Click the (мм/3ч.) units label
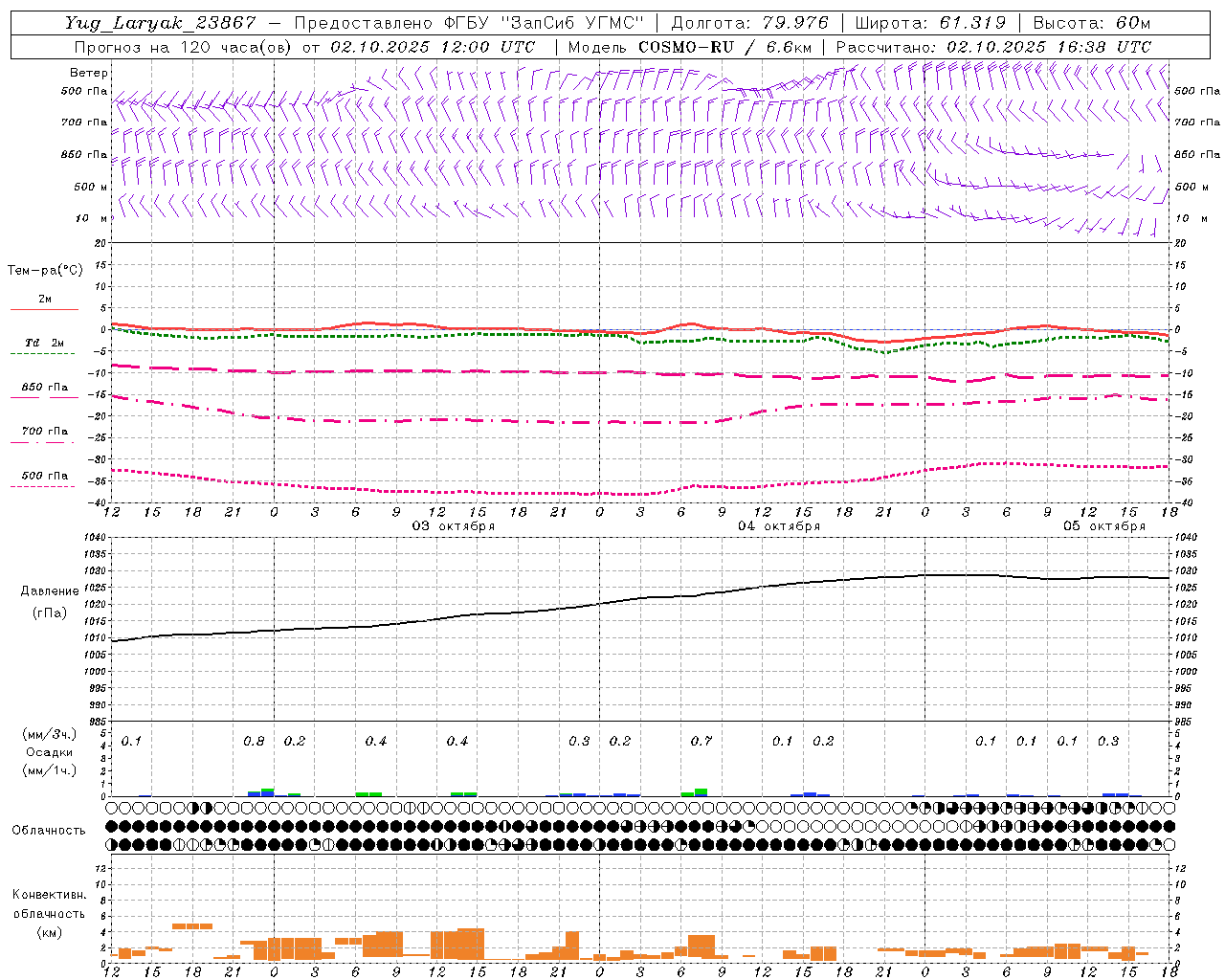1225x980 pixels. pos(50,734)
